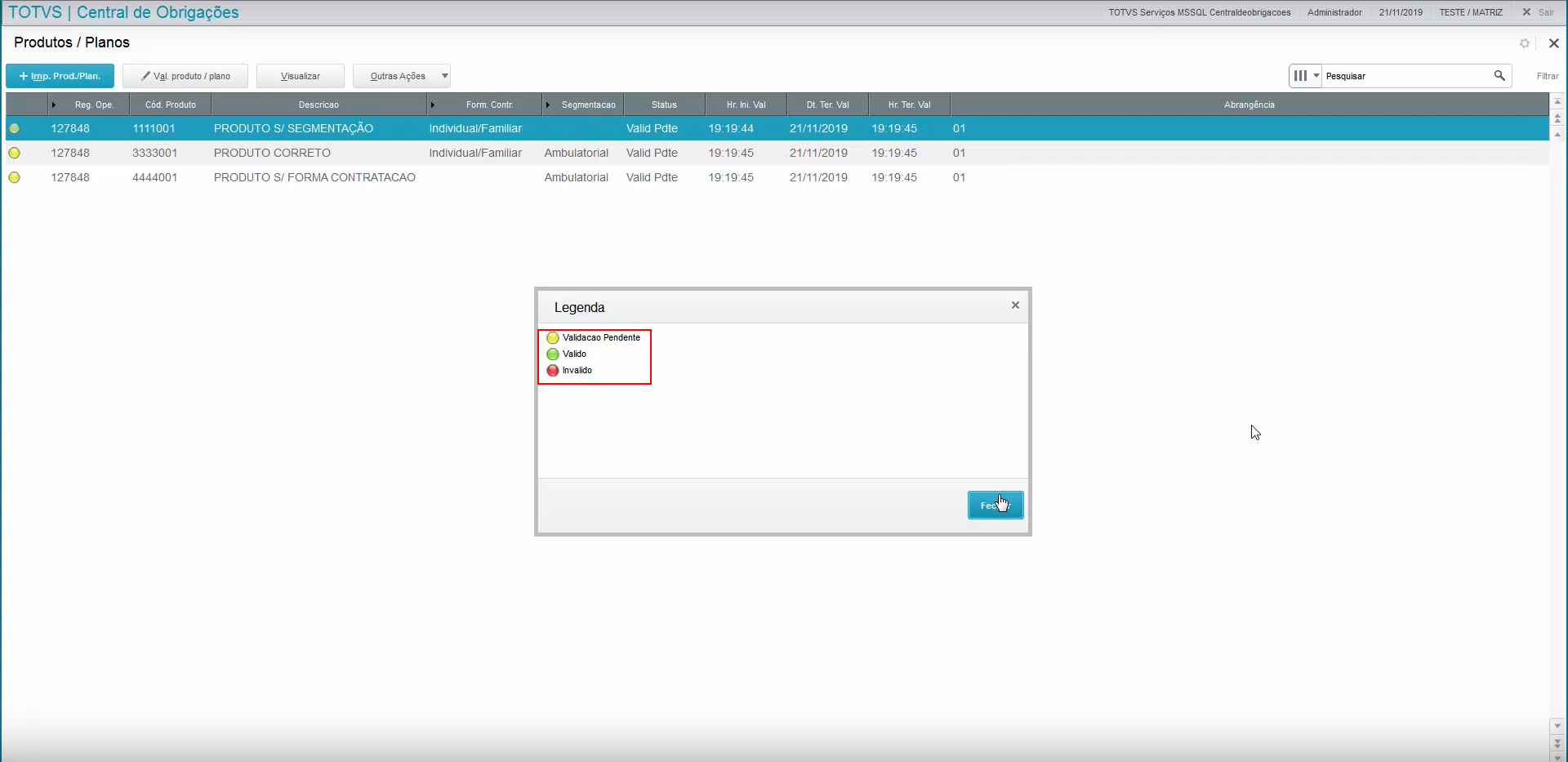Image resolution: width=1568 pixels, height=762 pixels.
Task: Select PRODUTO CORRETO description cell
Action: click(x=272, y=153)
